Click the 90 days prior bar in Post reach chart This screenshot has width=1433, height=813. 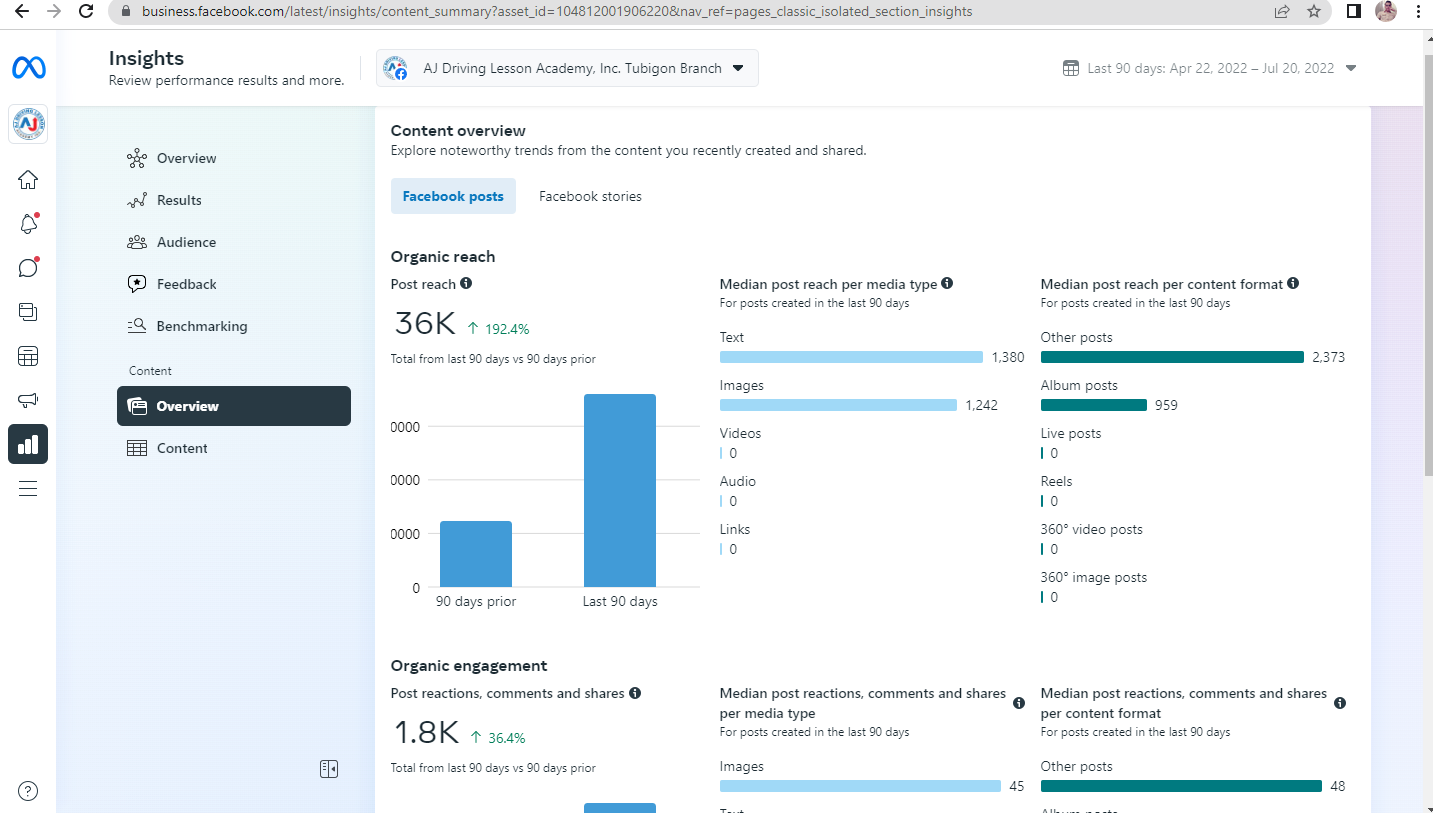(x=476, y=554)
